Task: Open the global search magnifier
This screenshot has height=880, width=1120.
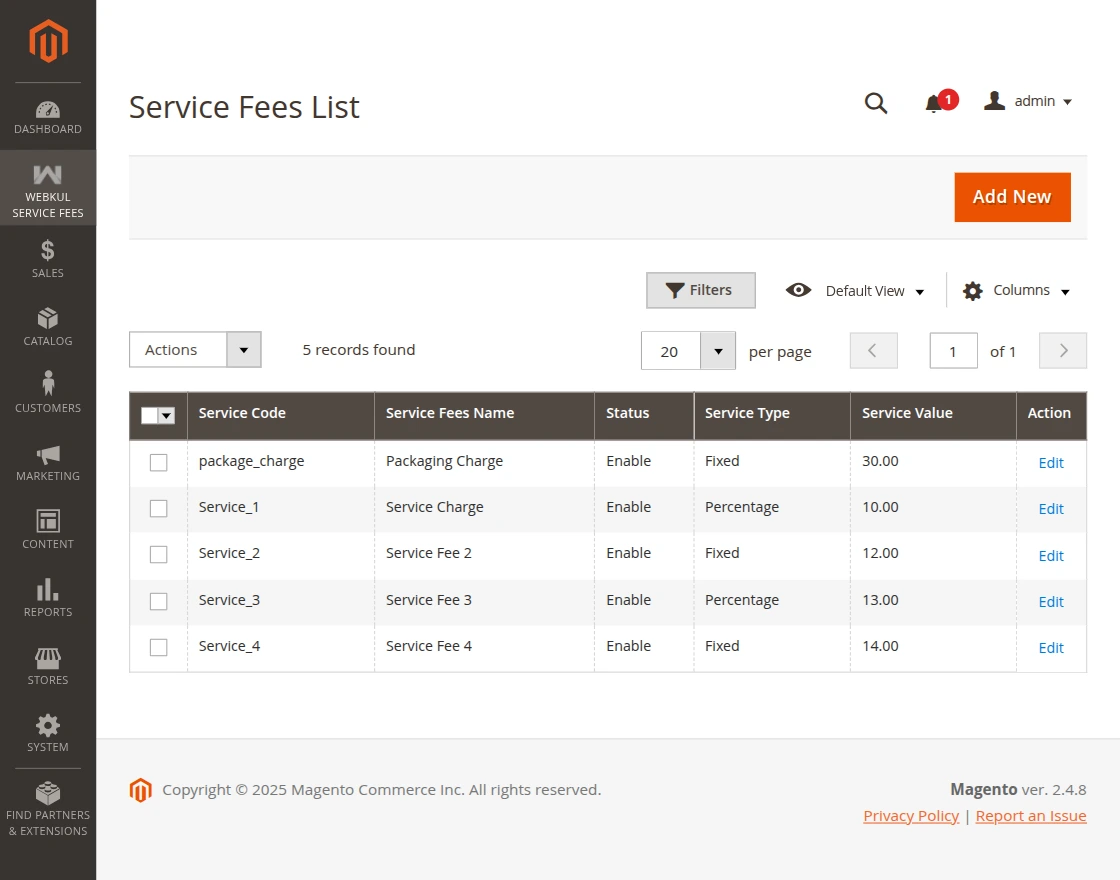Action: (876, 102)
